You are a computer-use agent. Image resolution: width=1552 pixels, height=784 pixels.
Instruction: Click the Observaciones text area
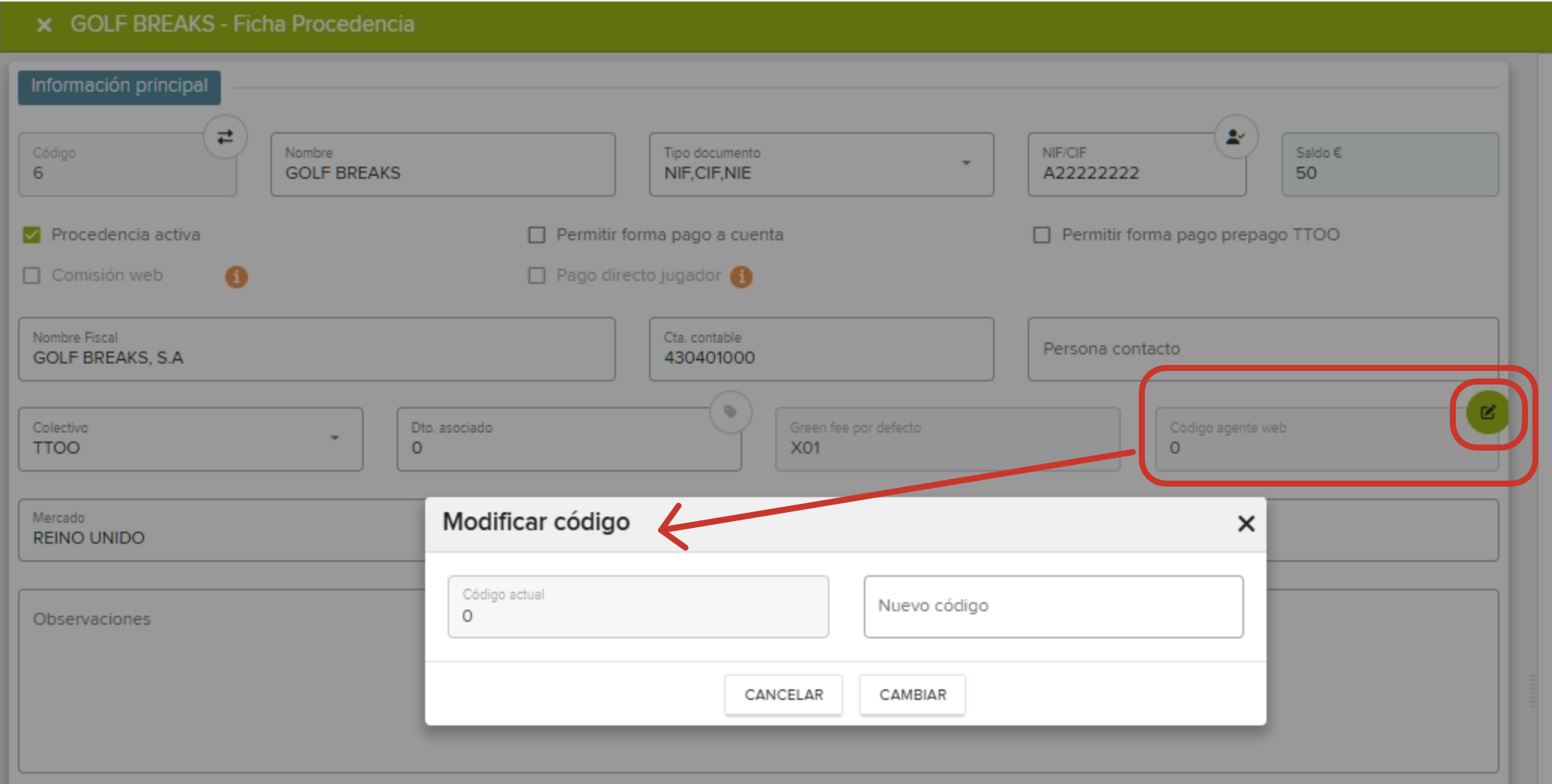tap(222, 680)
